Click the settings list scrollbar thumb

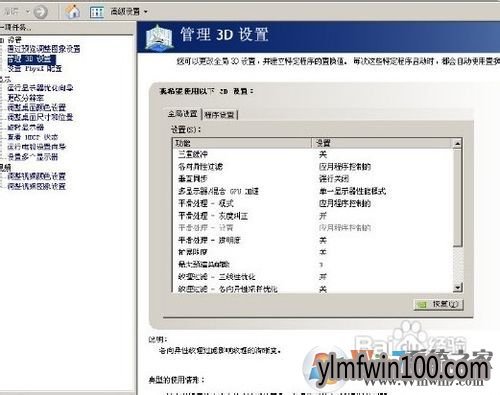point(457,198)
